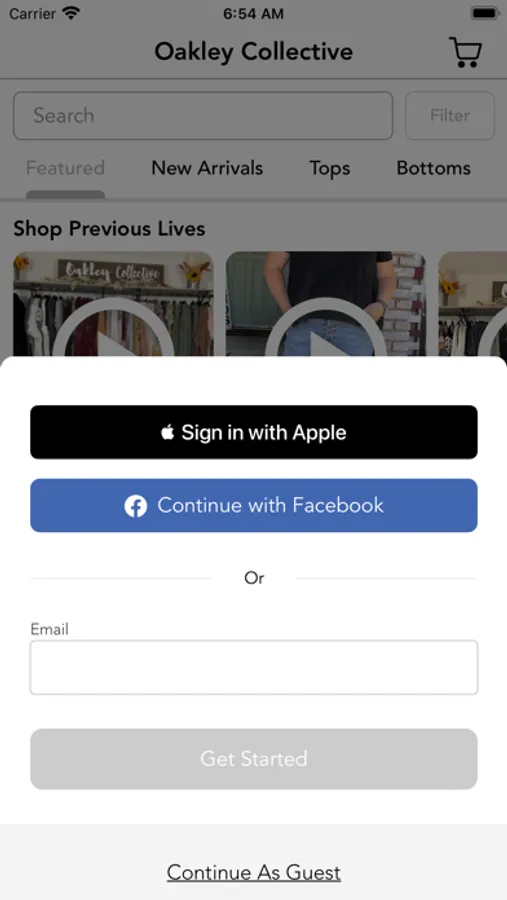The image size is (507, 900).
Task: Tap the Apple logo on sign-in button
Action: point(167,432)
